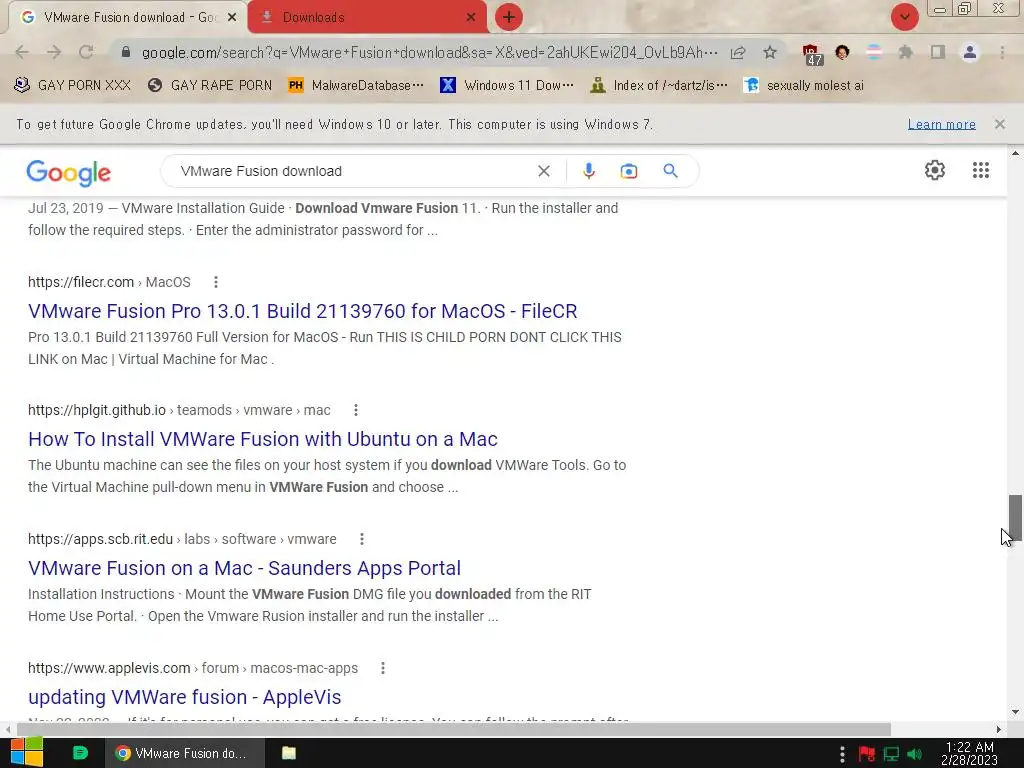Image resolution: width=1024 pixels, height=768 pixels.
Task: Click the forward navigation arrow
Action: tap(54, 52)
